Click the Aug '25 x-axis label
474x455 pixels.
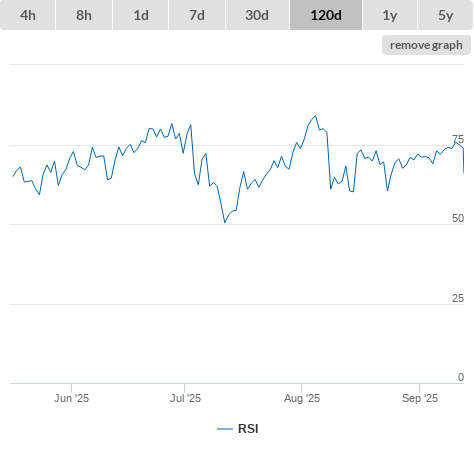(x=302, y=398)
